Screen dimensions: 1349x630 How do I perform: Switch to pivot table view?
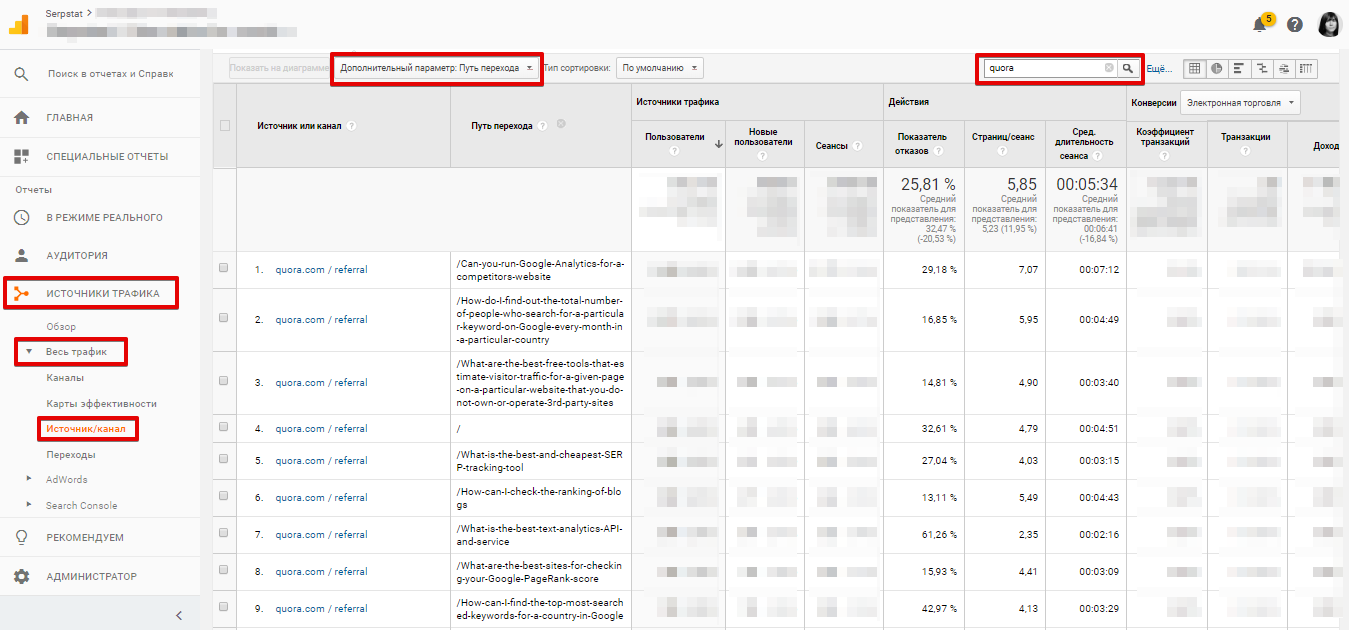(1307, 68)
